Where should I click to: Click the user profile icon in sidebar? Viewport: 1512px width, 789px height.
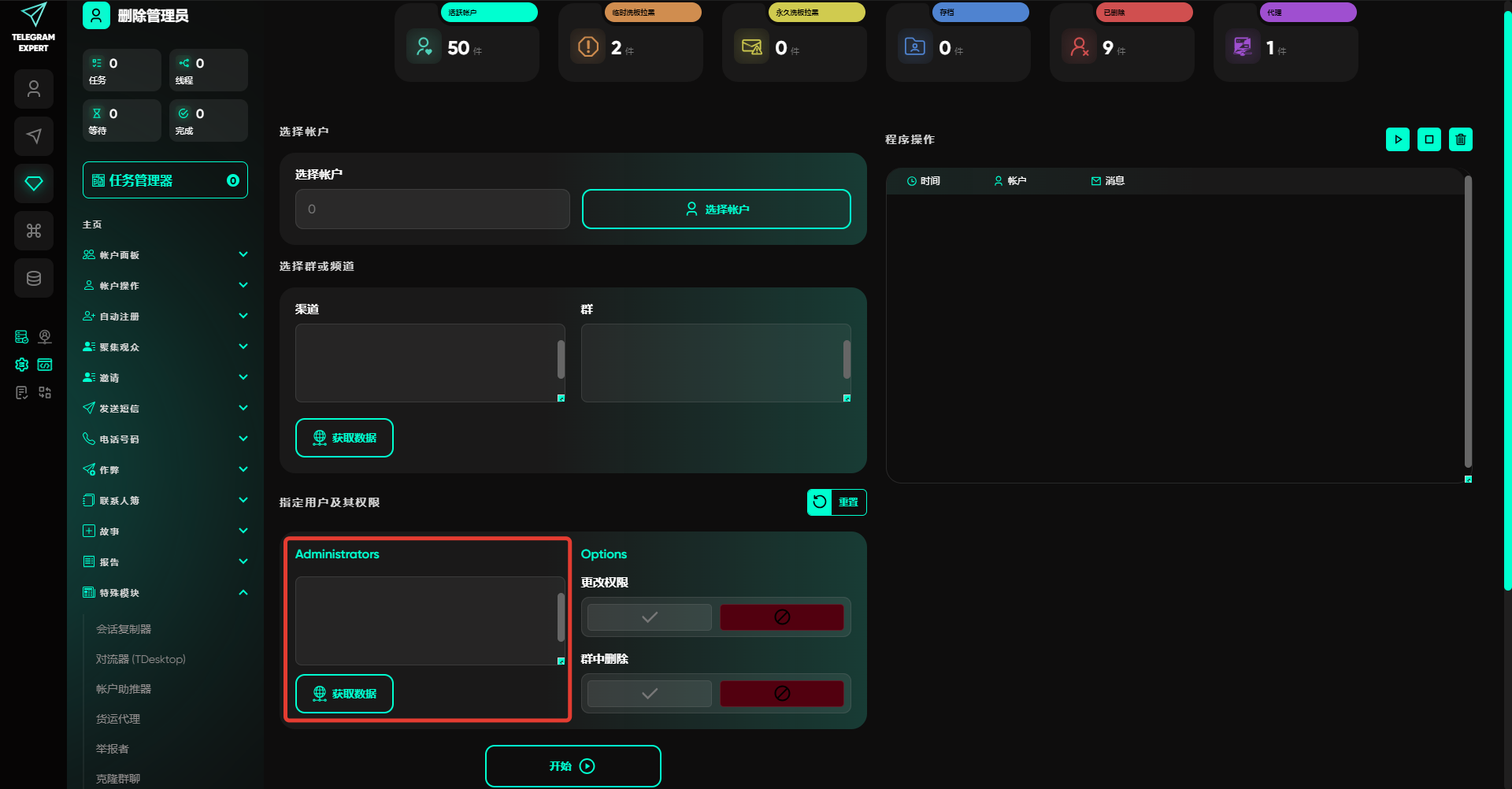click(34, 89)
